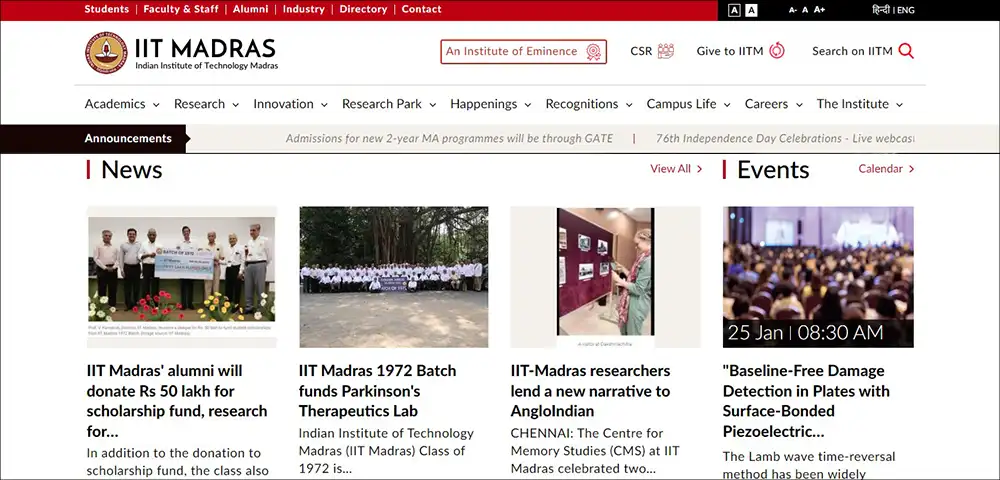Image resolution: width=1000 pixels, height=480 pixels.
Task: Click the Search on IITM text
Action: pos(852,52)
